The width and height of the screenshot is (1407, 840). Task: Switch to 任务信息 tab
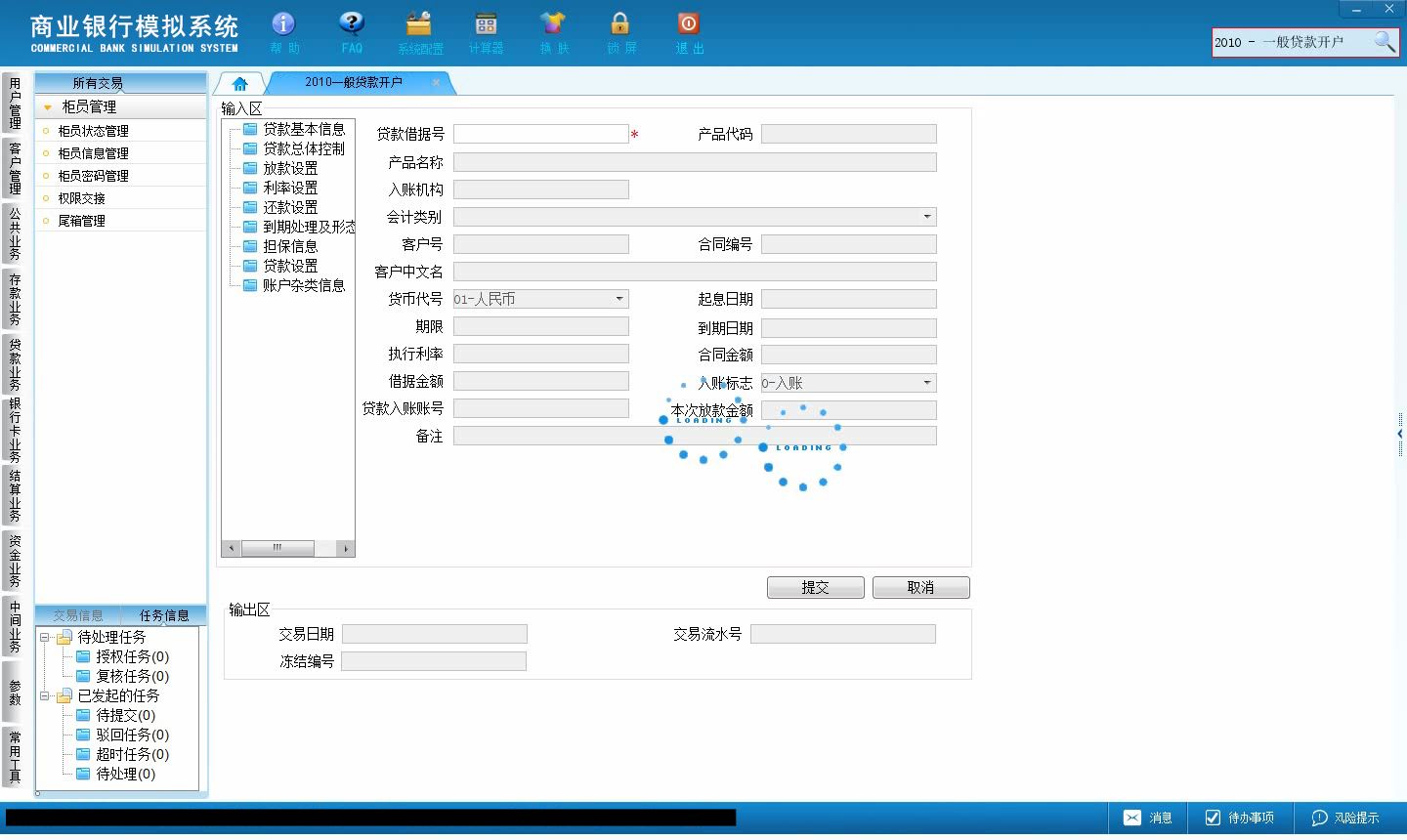pyautogui.click(x=164, y=615)
